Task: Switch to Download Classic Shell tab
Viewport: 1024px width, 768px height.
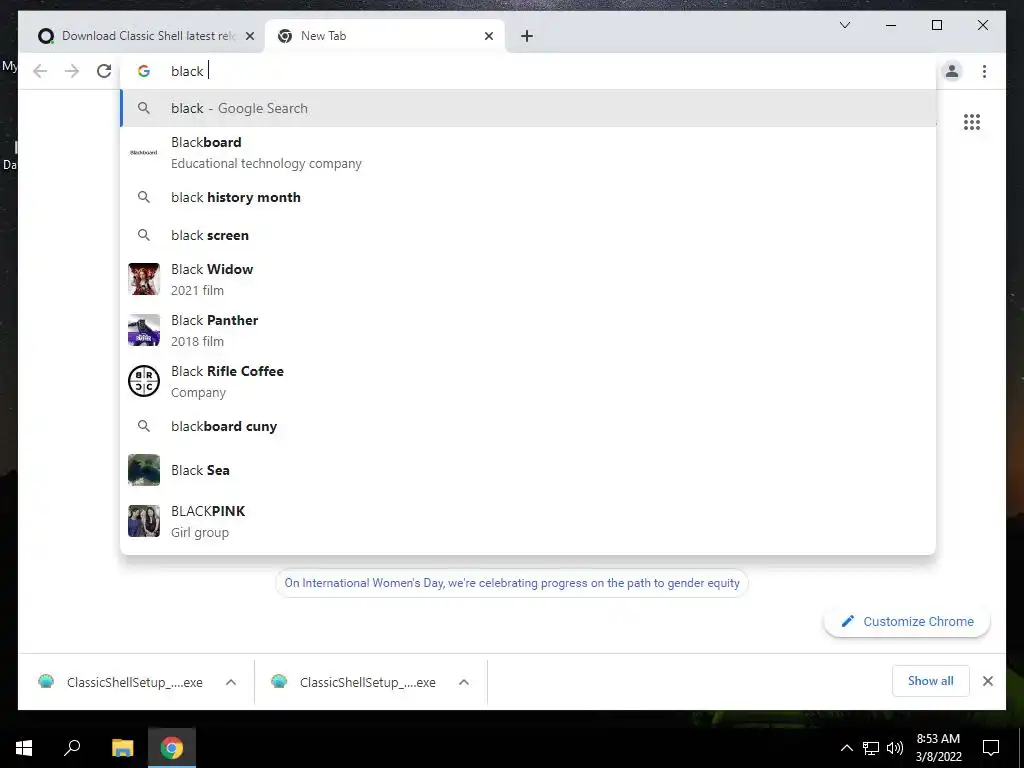Action: tap(140, 36)
